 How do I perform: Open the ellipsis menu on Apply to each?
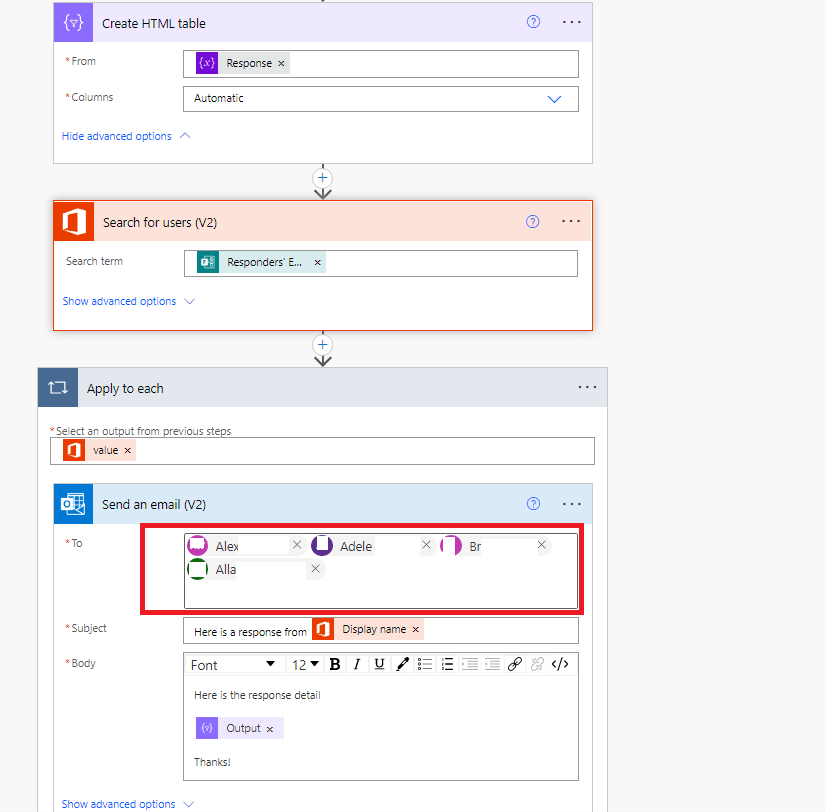587,387
